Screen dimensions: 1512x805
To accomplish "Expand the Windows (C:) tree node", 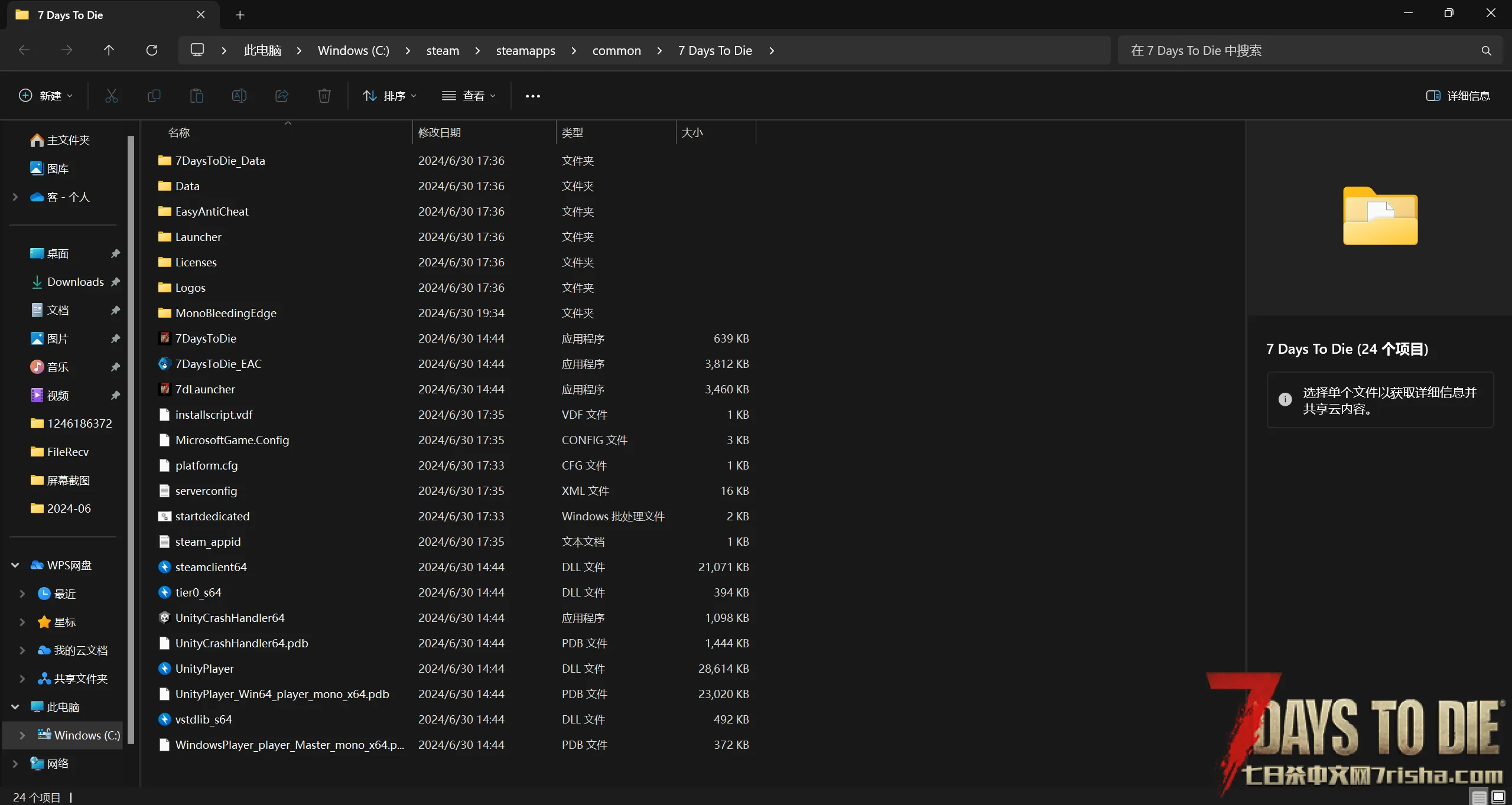I will 22,735.
